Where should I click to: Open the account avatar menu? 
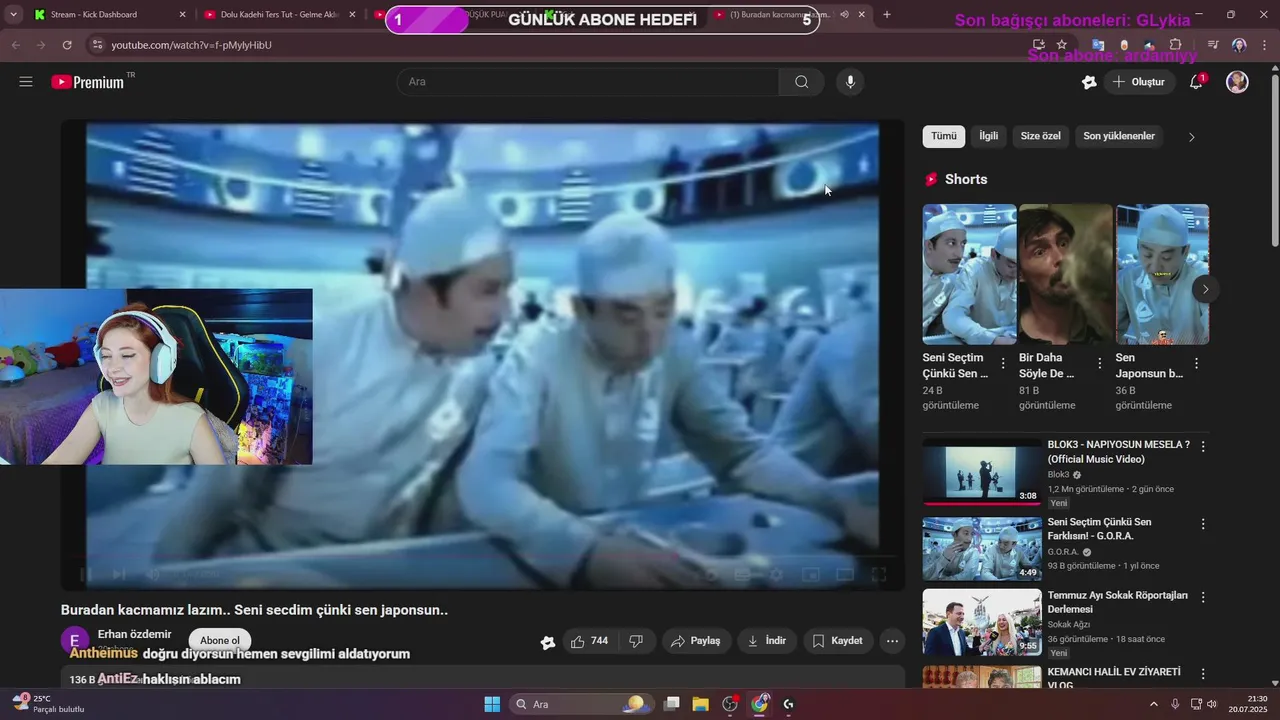pos(1237,82)
